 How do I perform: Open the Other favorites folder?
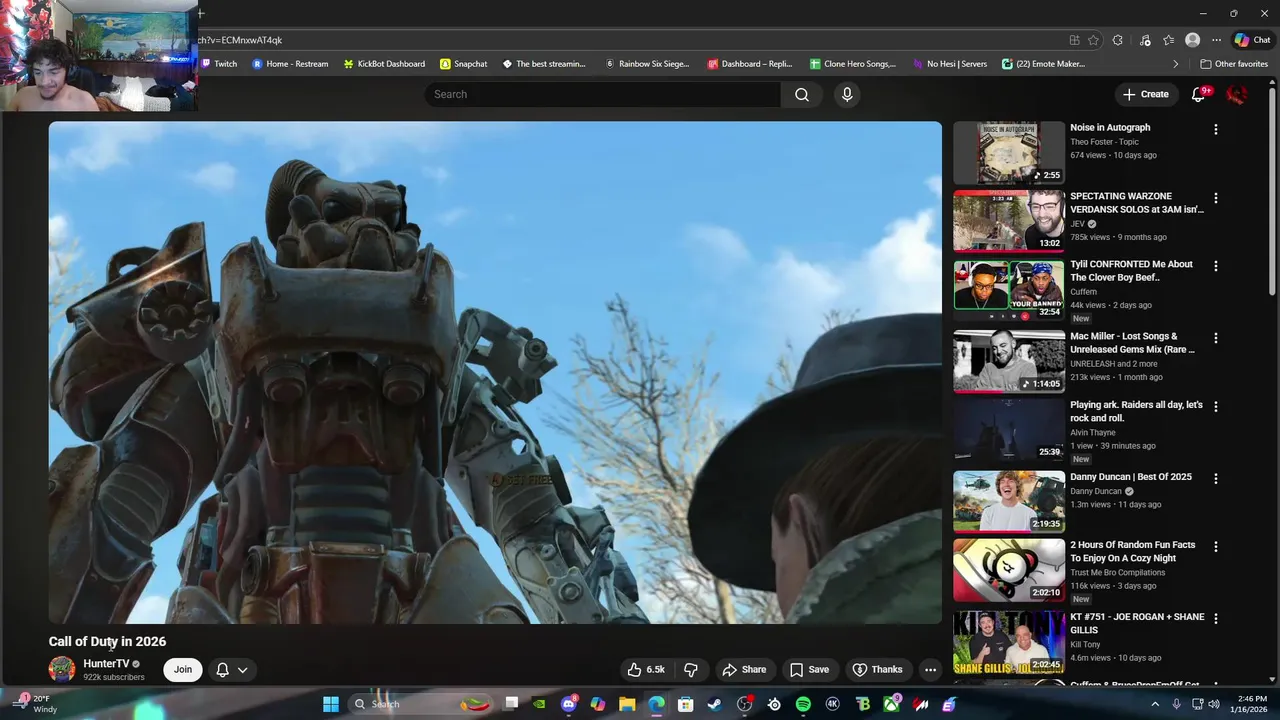[x=1234, y=64]
